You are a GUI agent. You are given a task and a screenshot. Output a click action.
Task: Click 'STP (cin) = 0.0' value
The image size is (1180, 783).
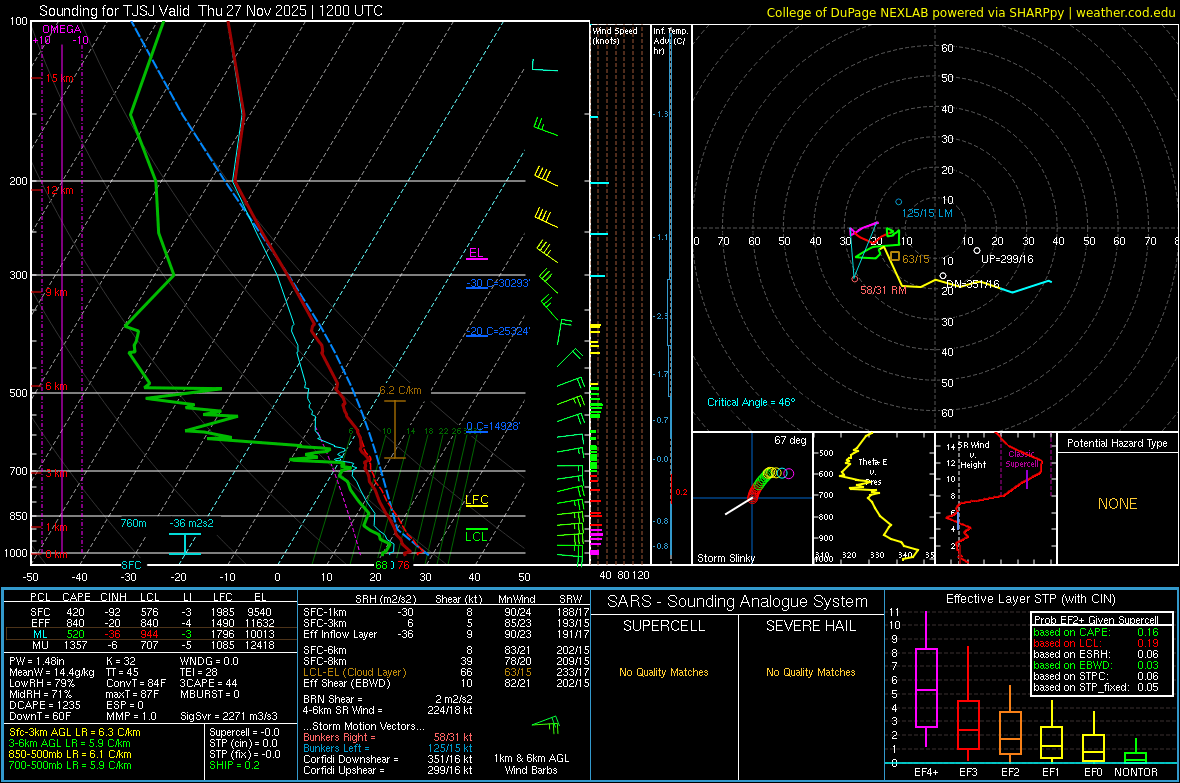point(243,743)
